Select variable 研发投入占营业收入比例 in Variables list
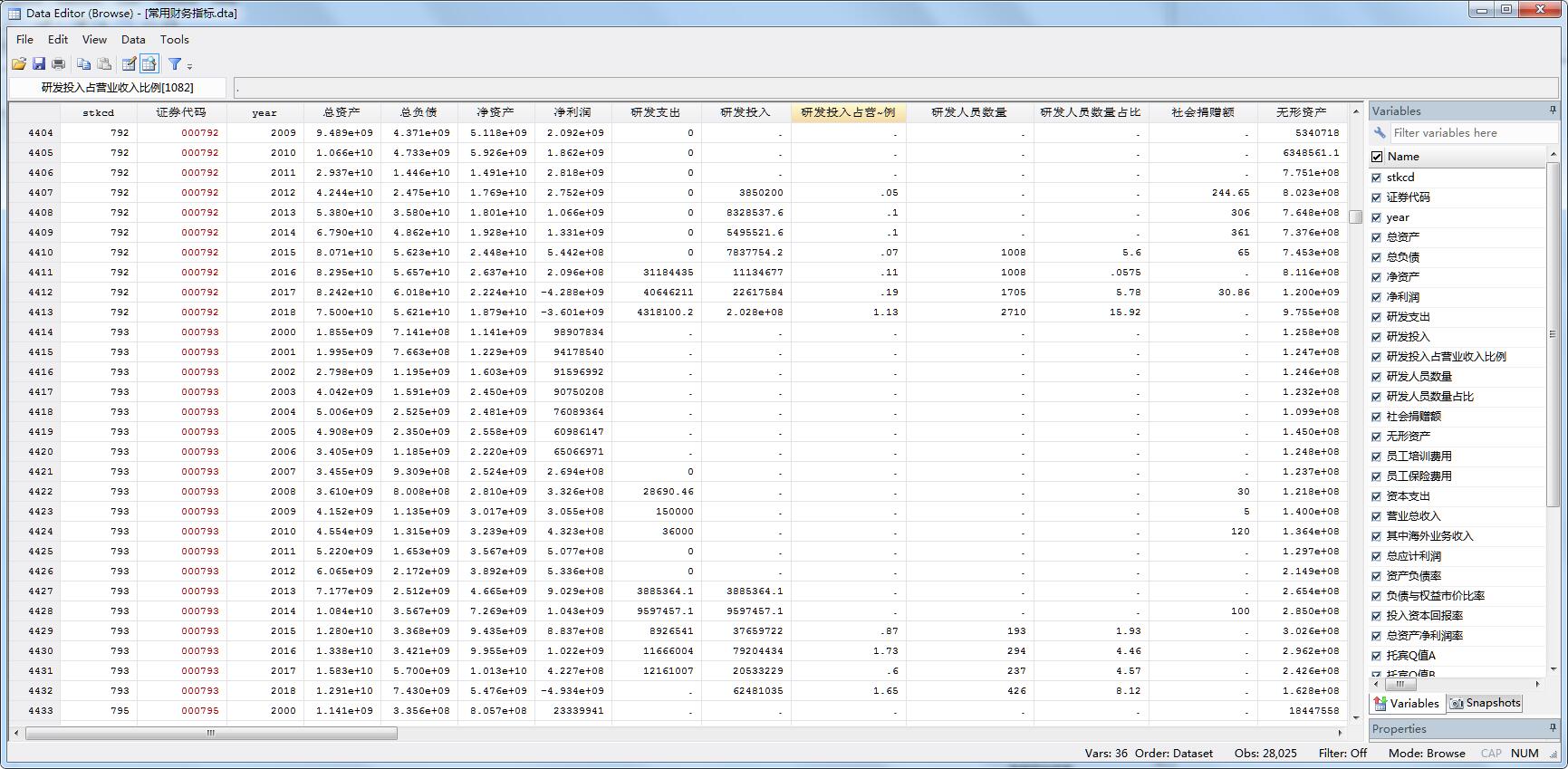 pos(1446,357)
